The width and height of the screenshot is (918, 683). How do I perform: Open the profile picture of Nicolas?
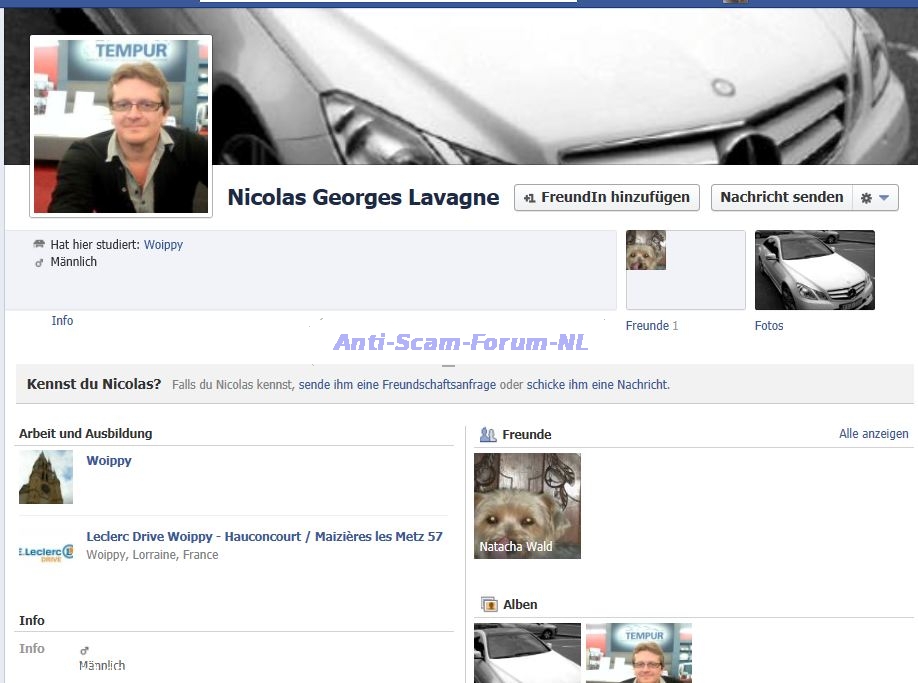click(x=121, y=126)
